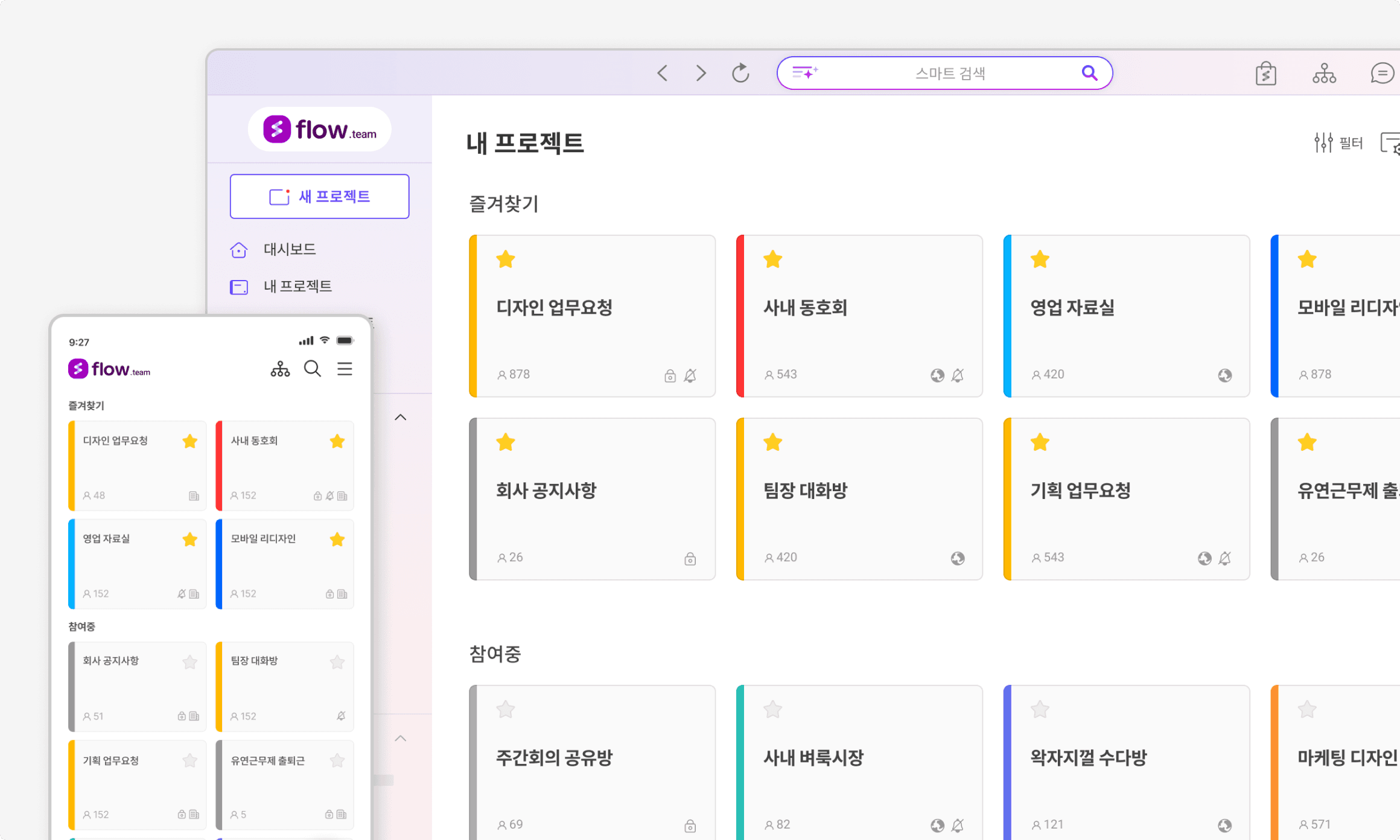The width and height of the screenshot is (1400, 840).
Task: Star the 주간회의 공유방 project card
Action: click(506, 710)
